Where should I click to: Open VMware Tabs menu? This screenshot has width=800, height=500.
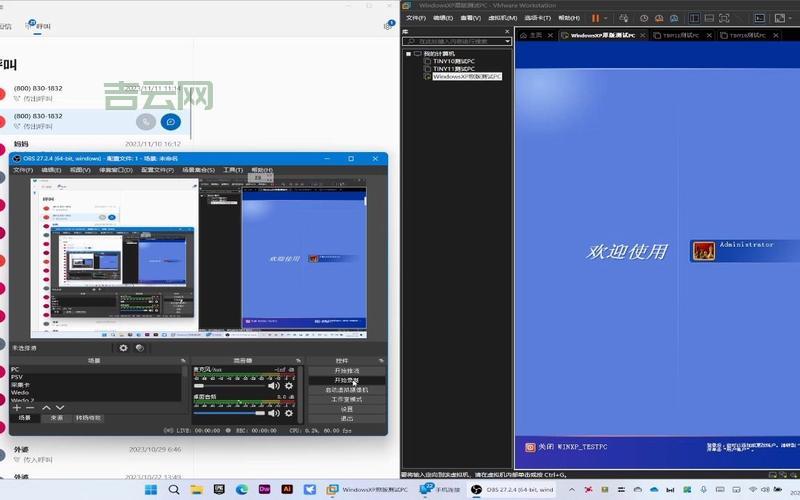click(x=538, y=18)
